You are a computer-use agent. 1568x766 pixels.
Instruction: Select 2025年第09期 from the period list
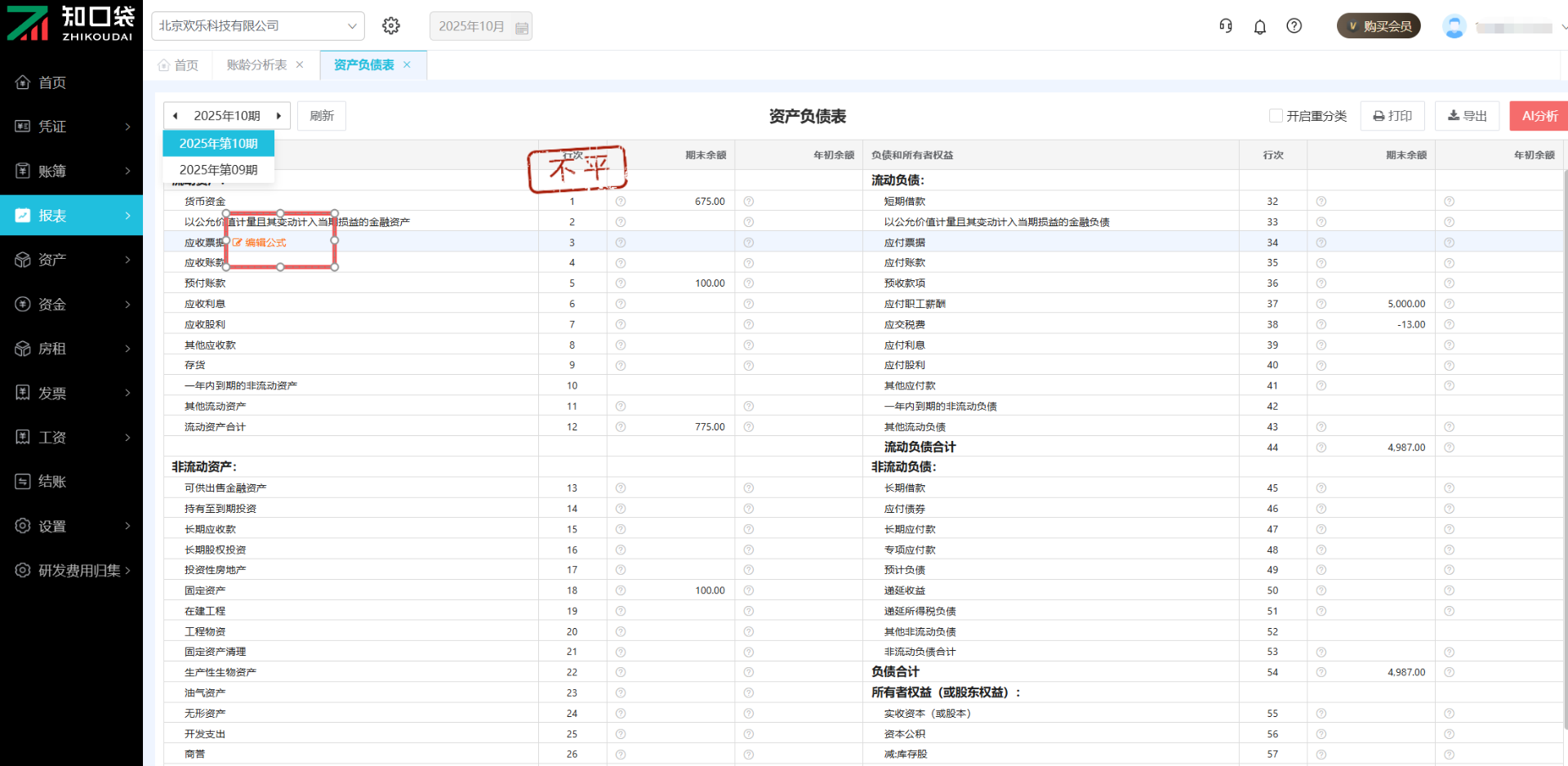[x=218, y=170]
